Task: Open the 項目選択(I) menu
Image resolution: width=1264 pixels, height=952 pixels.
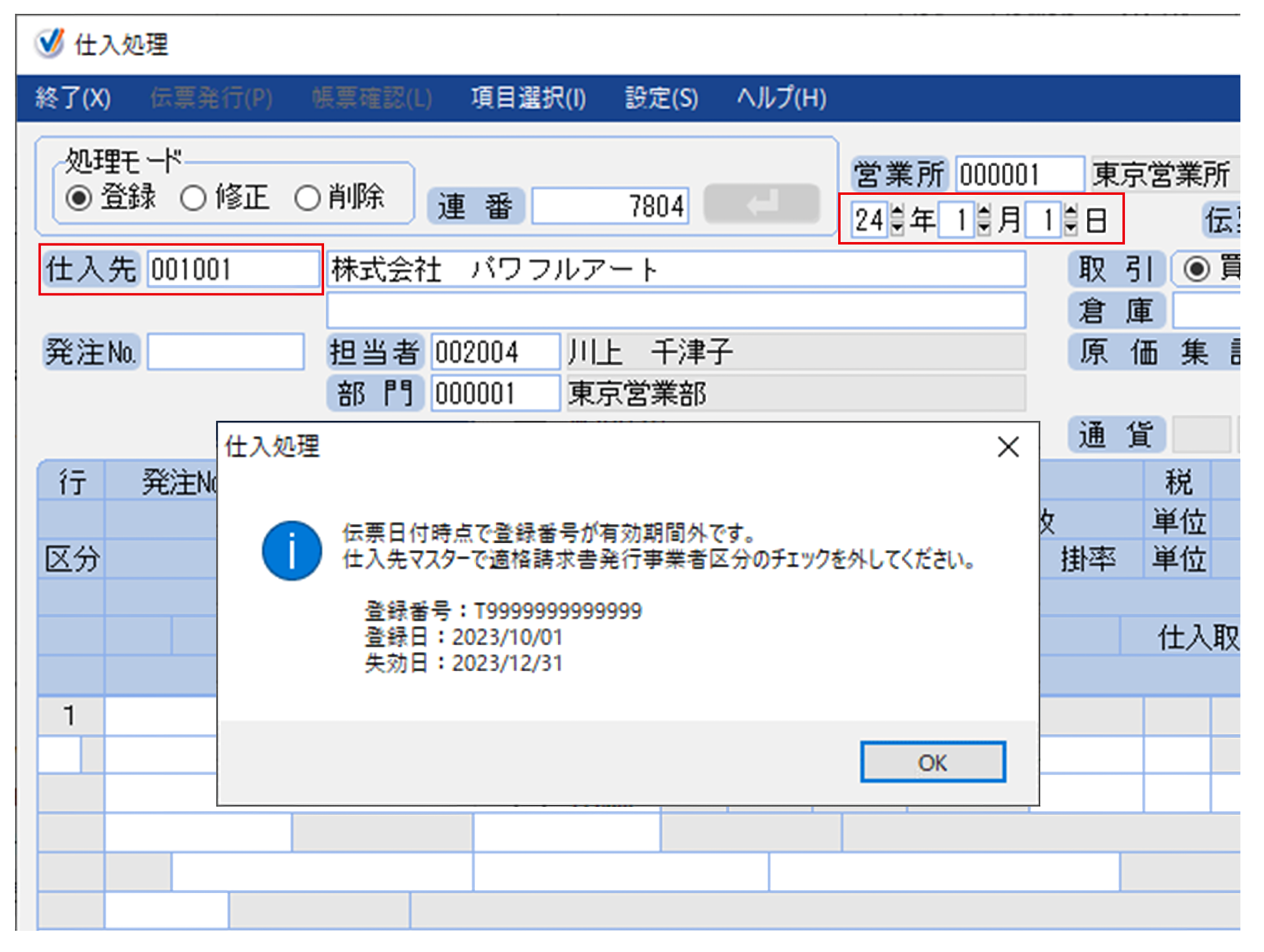Action: 528,98
